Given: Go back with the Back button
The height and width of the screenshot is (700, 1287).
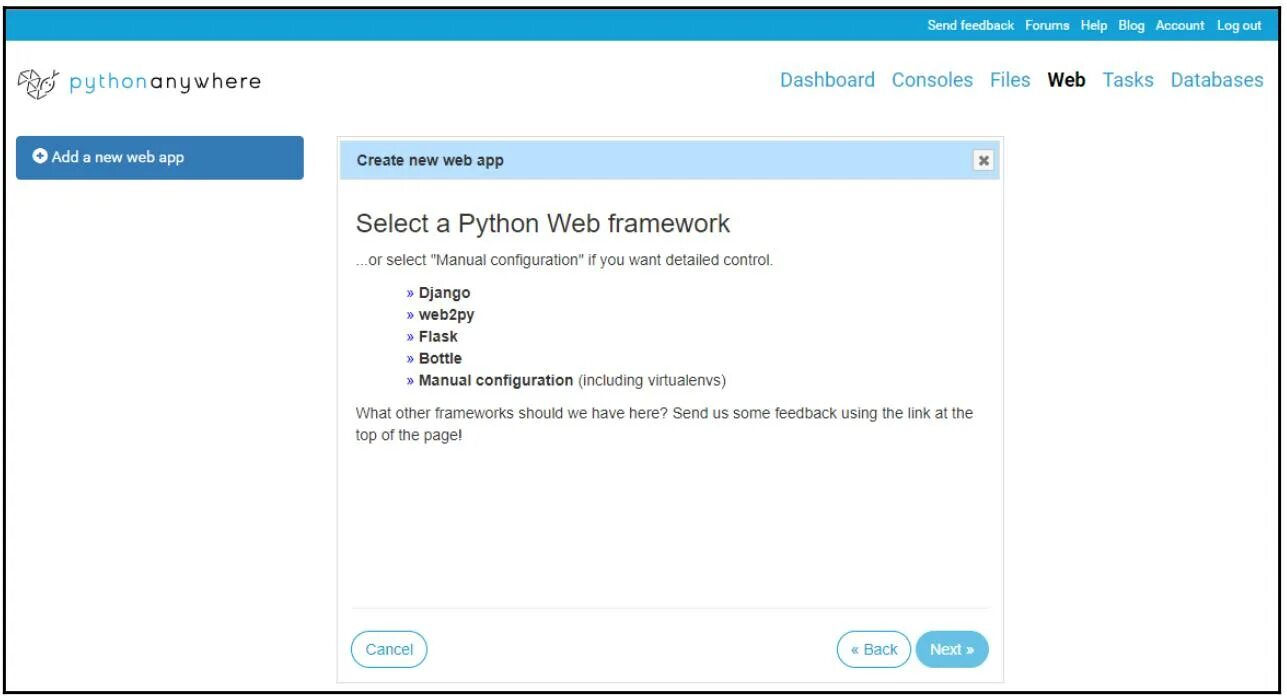Looking at the screenshot, I should (x=874, y=650).
